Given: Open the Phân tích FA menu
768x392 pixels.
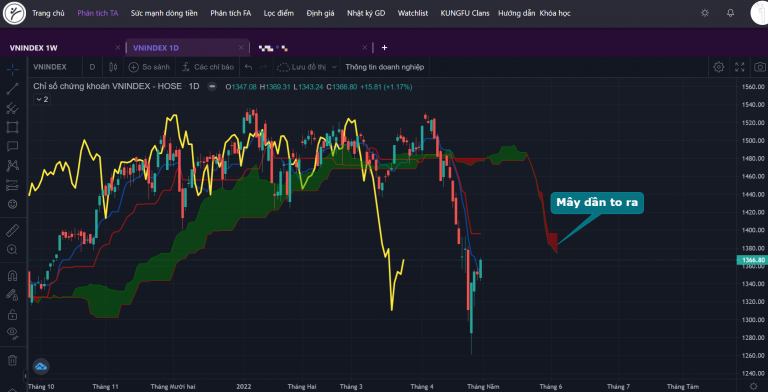Looking at the screenshot, I should [231, 13].
